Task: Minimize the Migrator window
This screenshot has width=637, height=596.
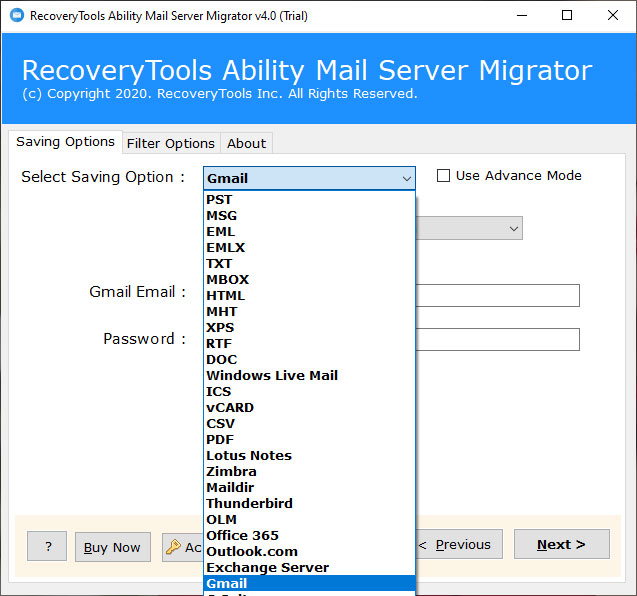Action: [522, 15]
